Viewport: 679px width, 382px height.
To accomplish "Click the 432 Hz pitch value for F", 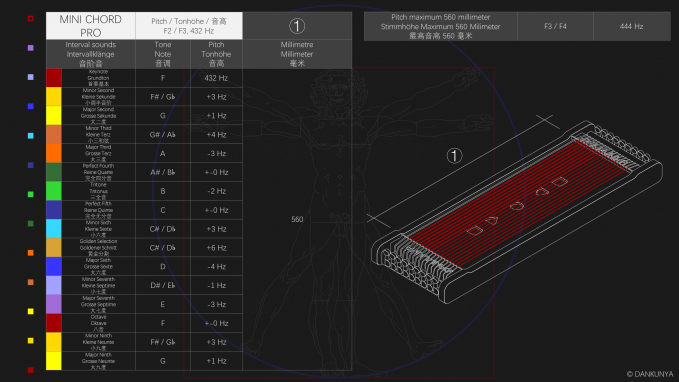I will (x=216, y=78).
